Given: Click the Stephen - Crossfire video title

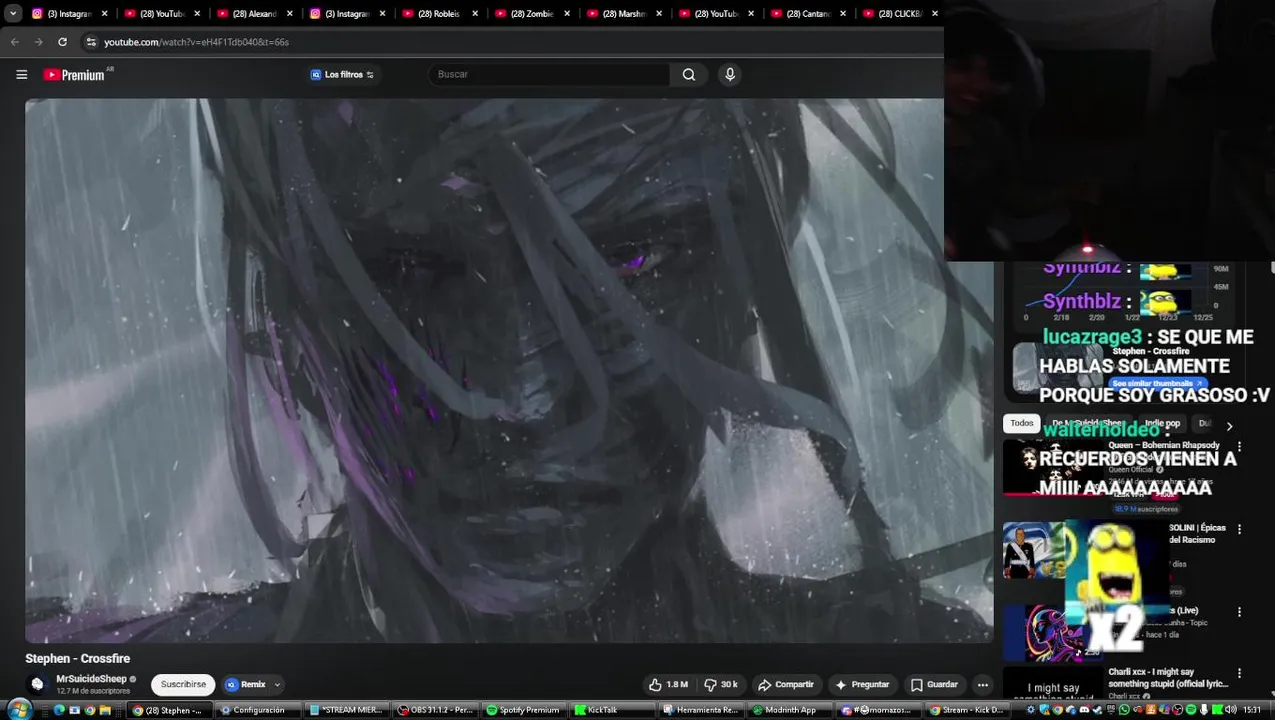Looking at the screenshot, I should (x=77, y=658).
